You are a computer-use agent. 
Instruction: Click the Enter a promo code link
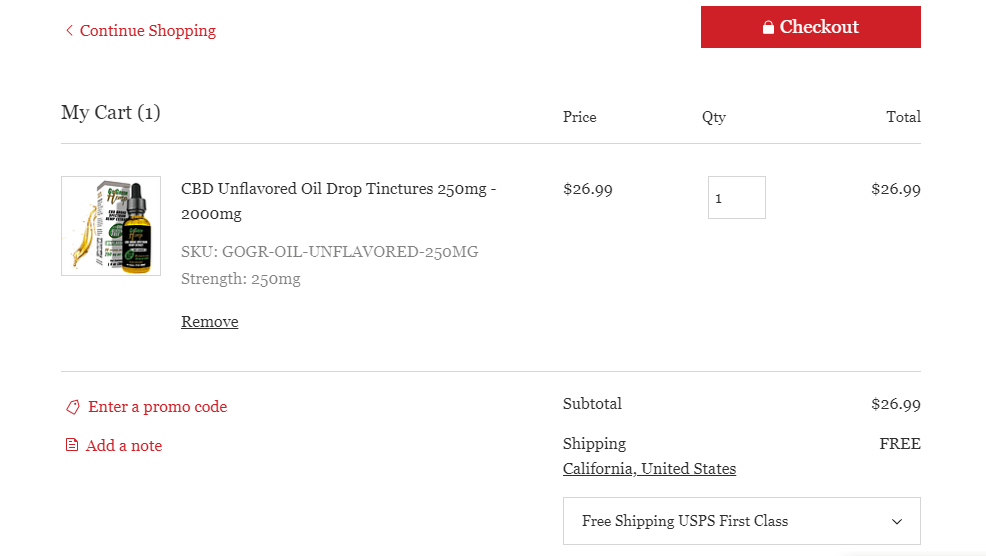[157, 407]
